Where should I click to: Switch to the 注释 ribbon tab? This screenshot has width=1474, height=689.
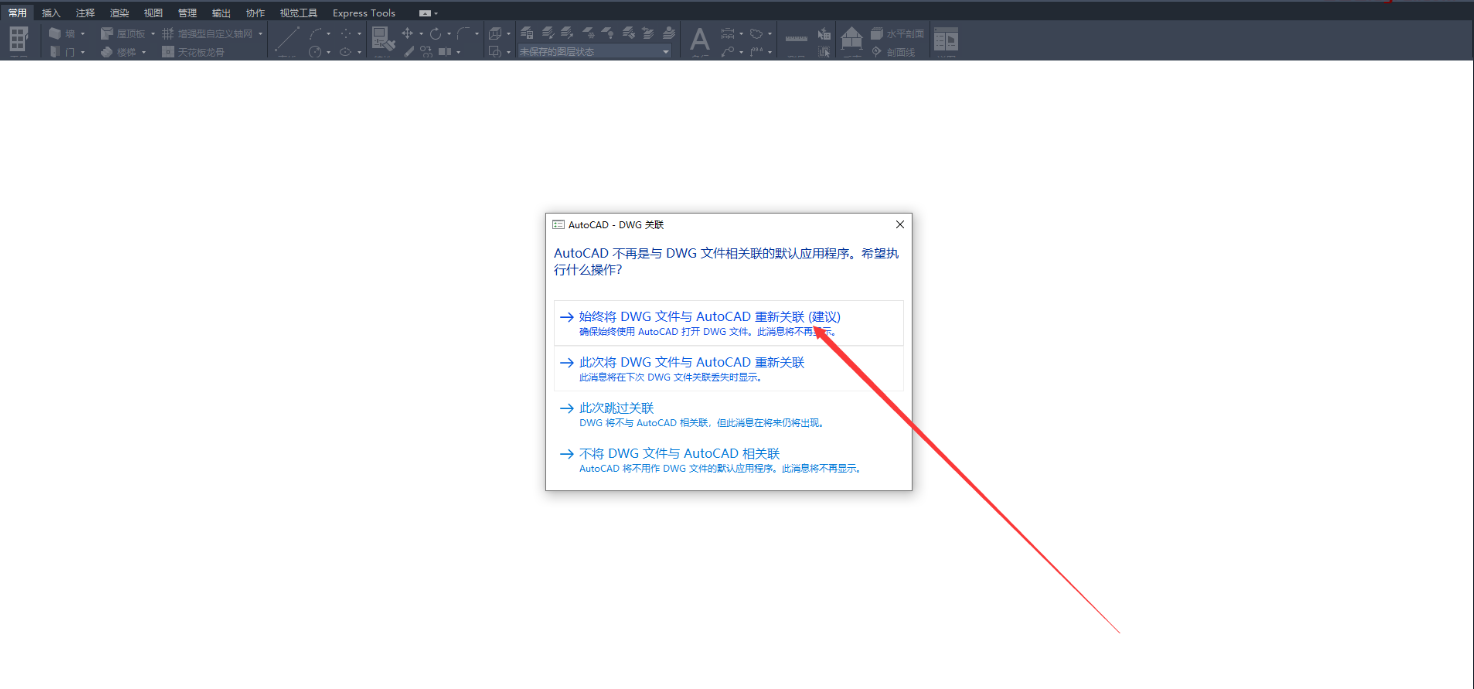click(85, 13)
